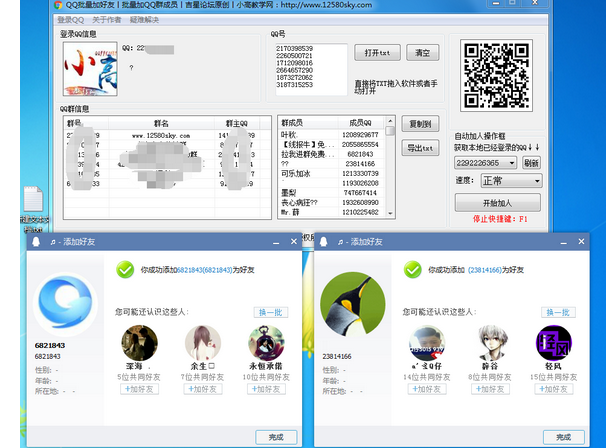The height and width of the screenshot is (448, 606).
Task: Click 完成 in right dialog
Action: pyautogui.click(x=563, y=437)
